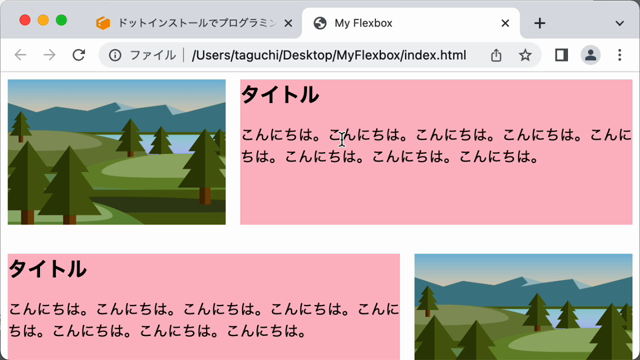Click the first タイトル heading
This screenshot has height=360, width=640.
pos(280,95)
